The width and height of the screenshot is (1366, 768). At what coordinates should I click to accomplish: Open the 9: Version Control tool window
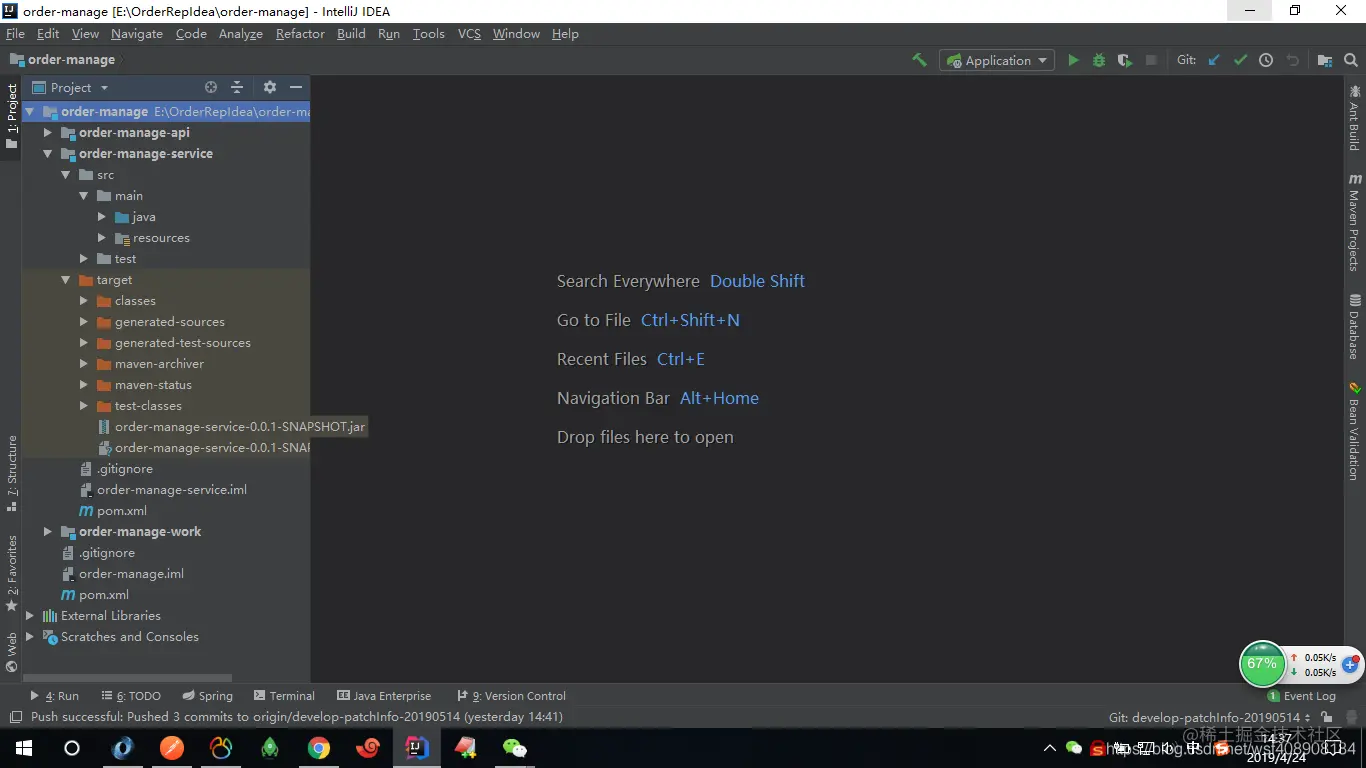tap(511, 696)
